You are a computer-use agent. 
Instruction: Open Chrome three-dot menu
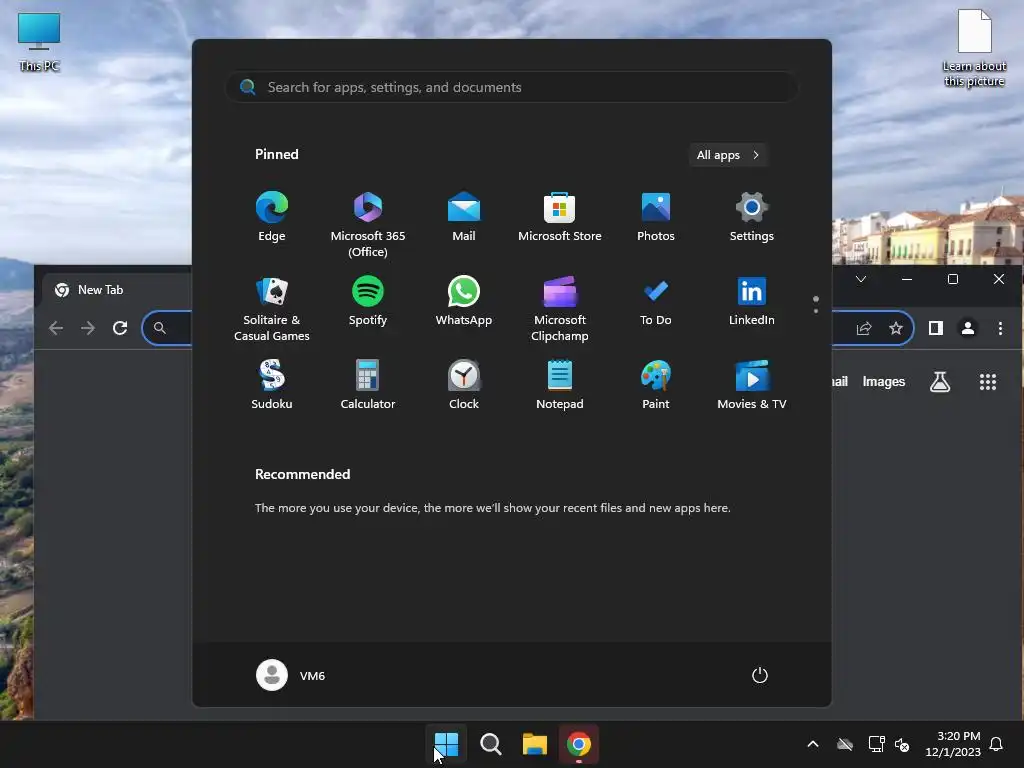[x=1000, y=328]
